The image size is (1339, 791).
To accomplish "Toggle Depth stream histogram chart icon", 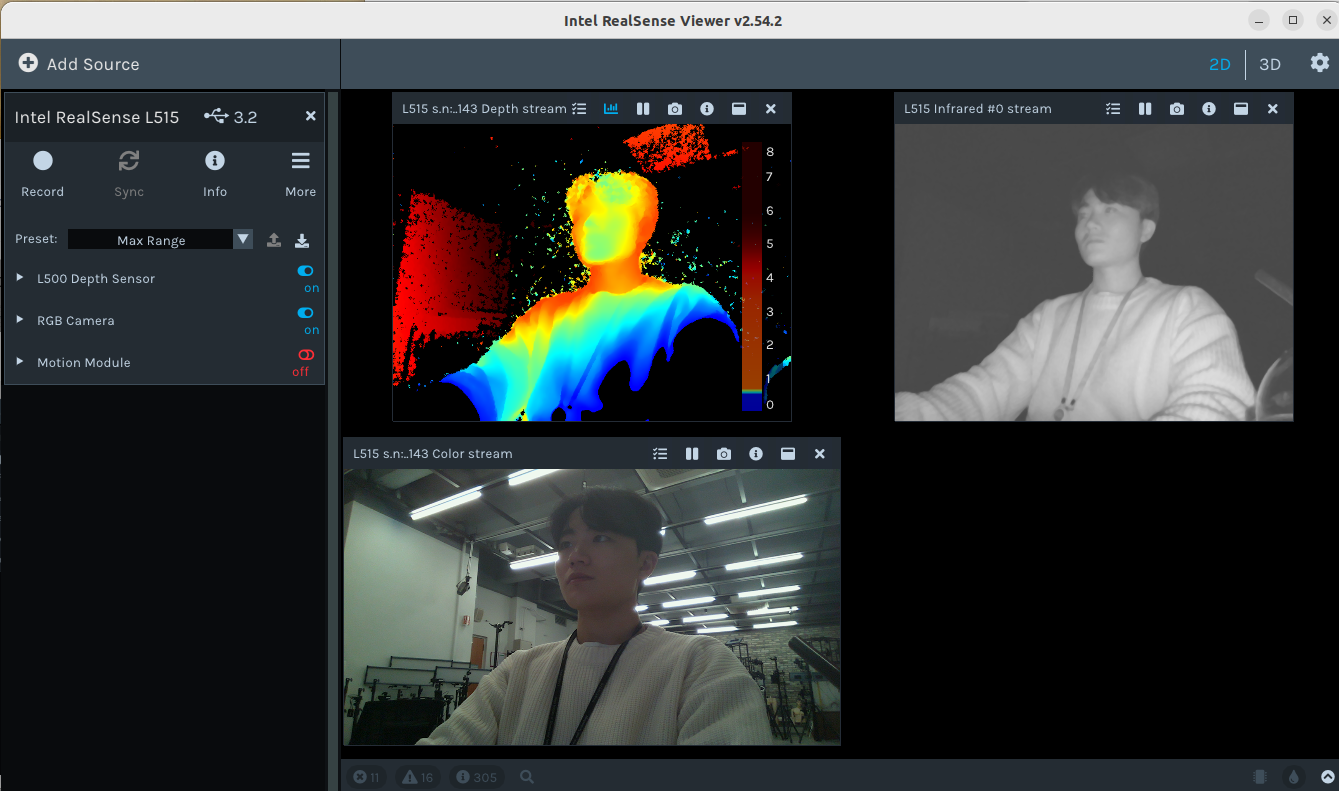I will [x=611, y=108].
